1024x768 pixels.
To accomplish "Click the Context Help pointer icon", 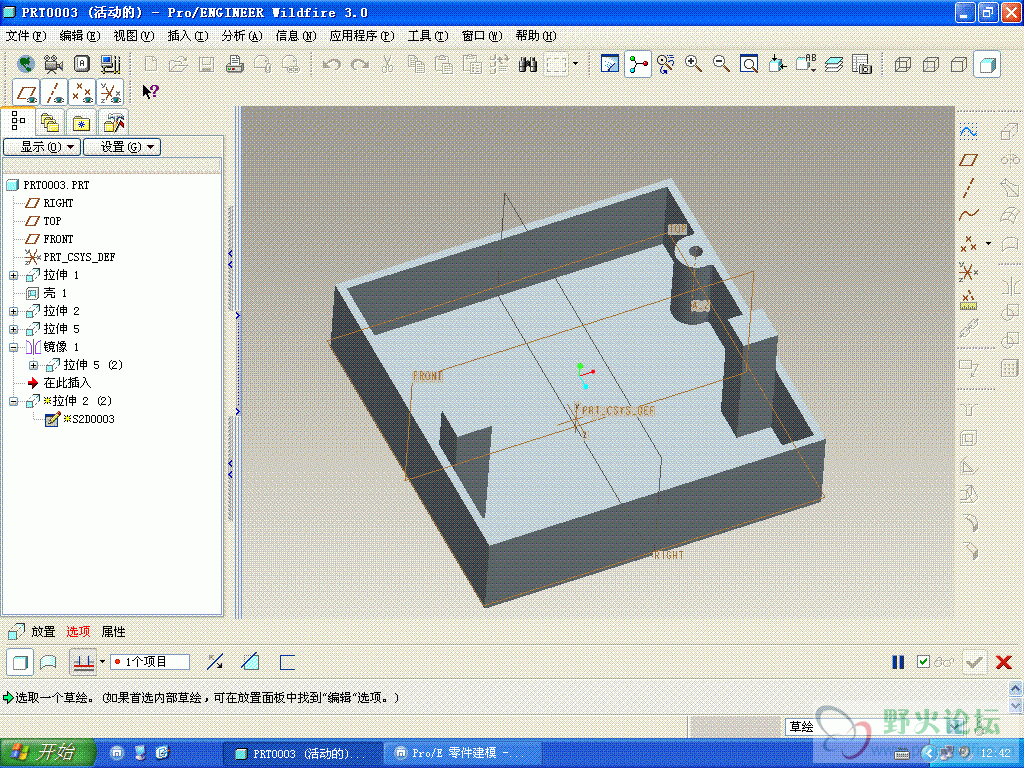I will click(x=150, y=92).
